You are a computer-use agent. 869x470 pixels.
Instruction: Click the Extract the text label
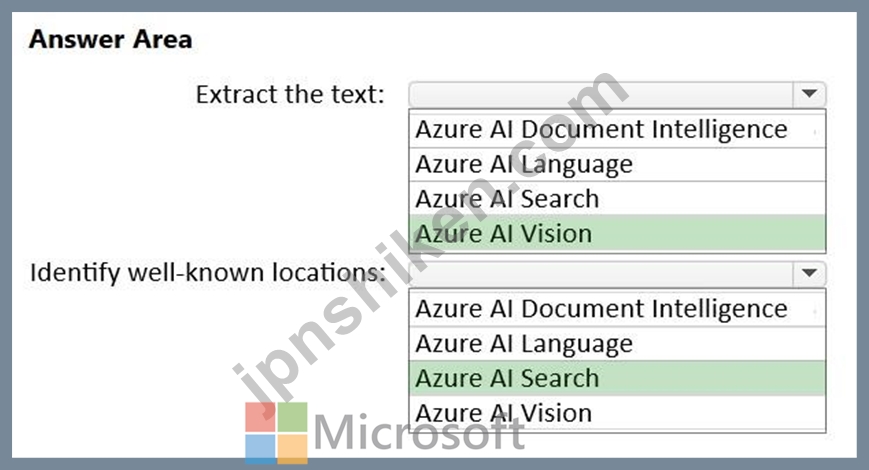[290, 94]
